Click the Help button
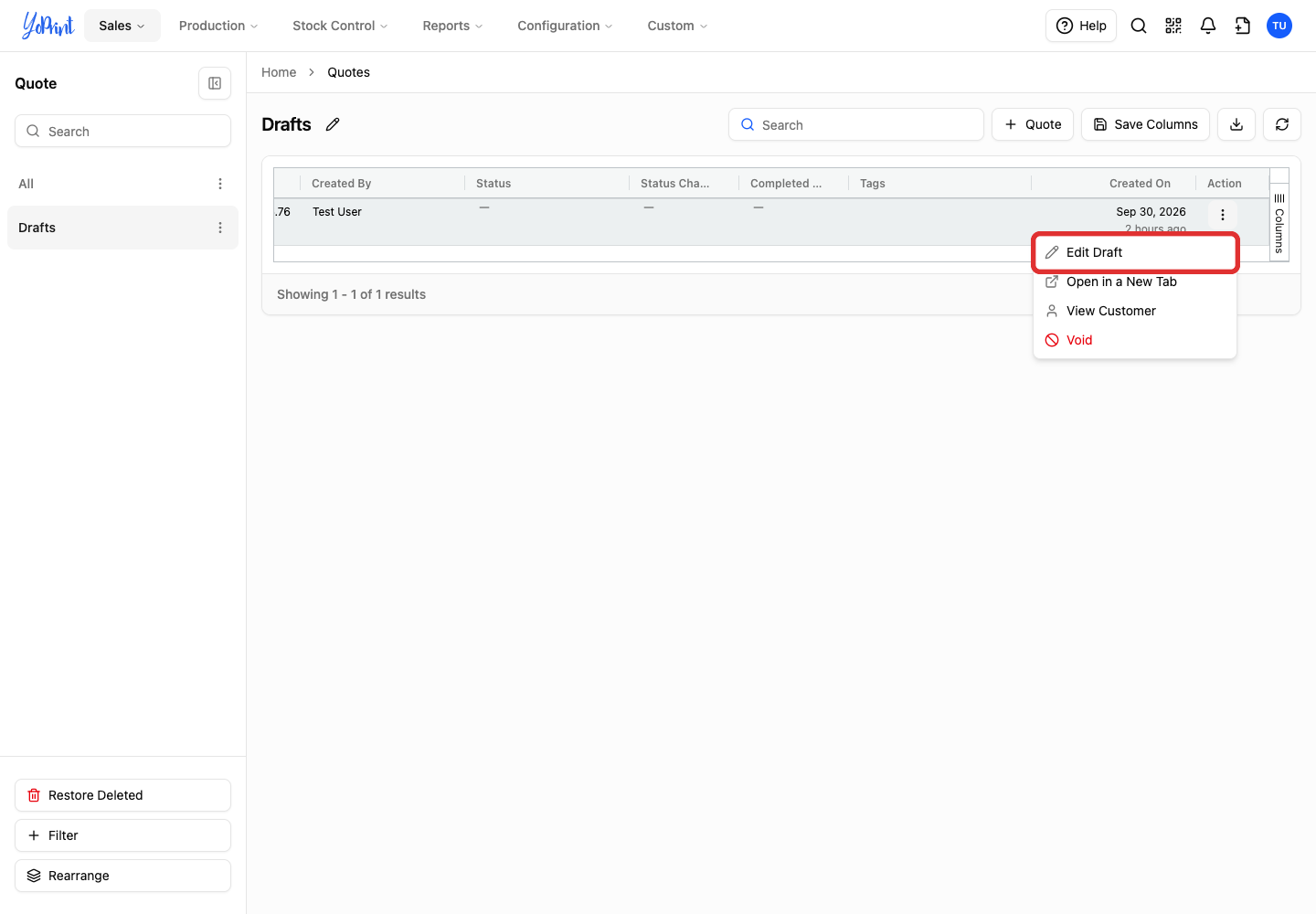The image size is (1316, 914). click(1081, 26)
